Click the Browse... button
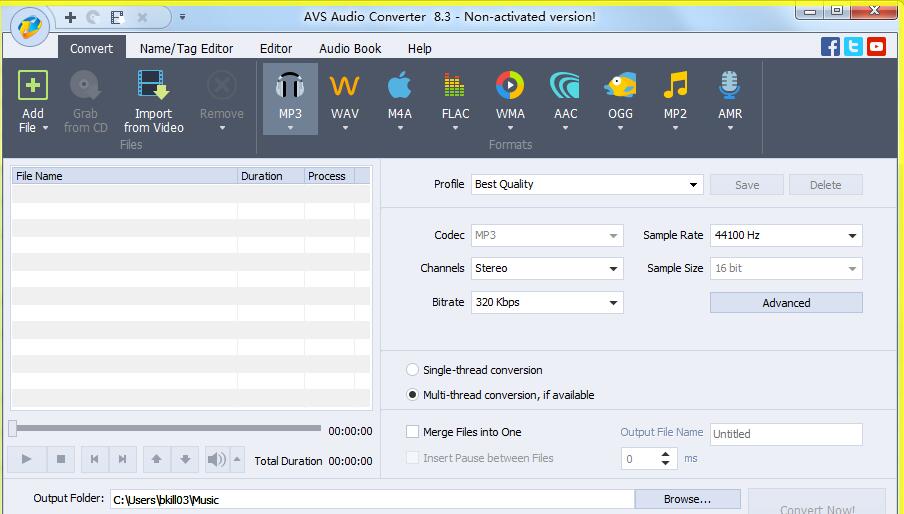This screenshot has height=514, width=904. point(687,499)
